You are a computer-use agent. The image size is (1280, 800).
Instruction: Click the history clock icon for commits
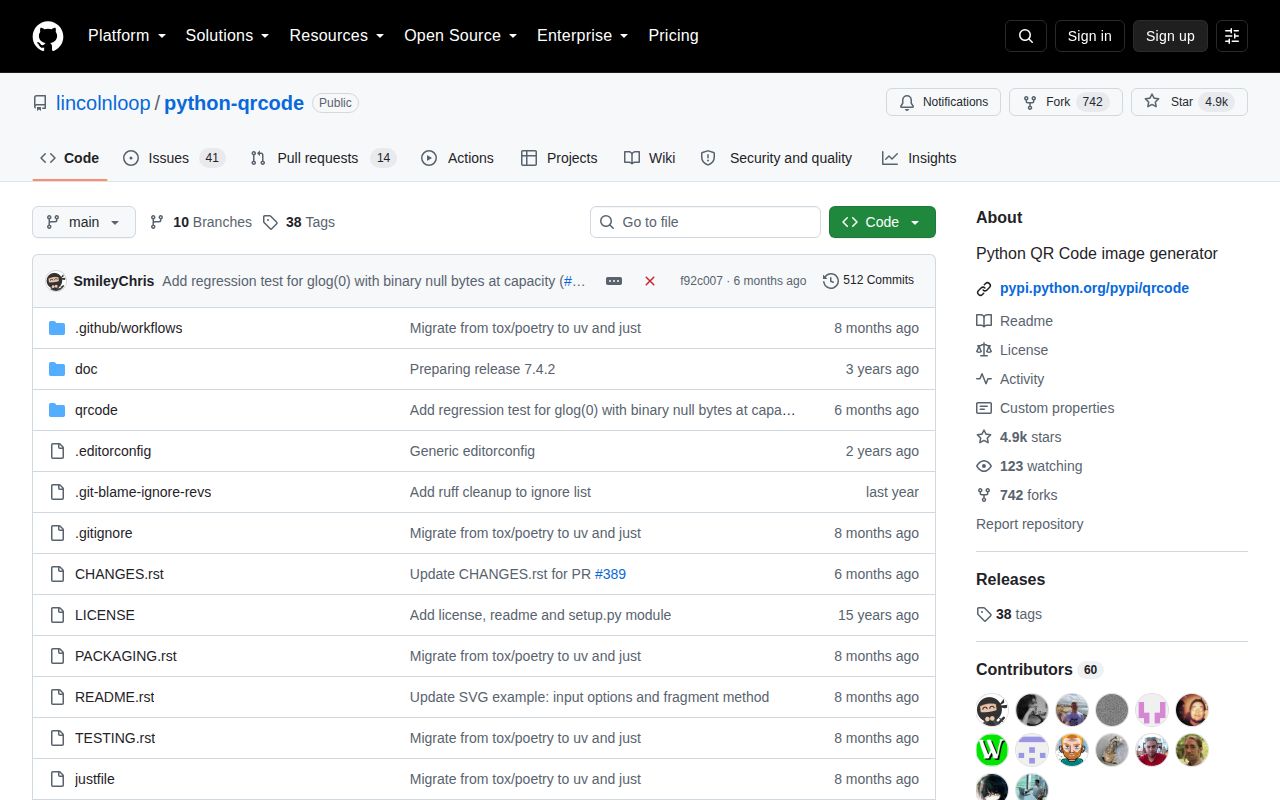pos(831,281)
